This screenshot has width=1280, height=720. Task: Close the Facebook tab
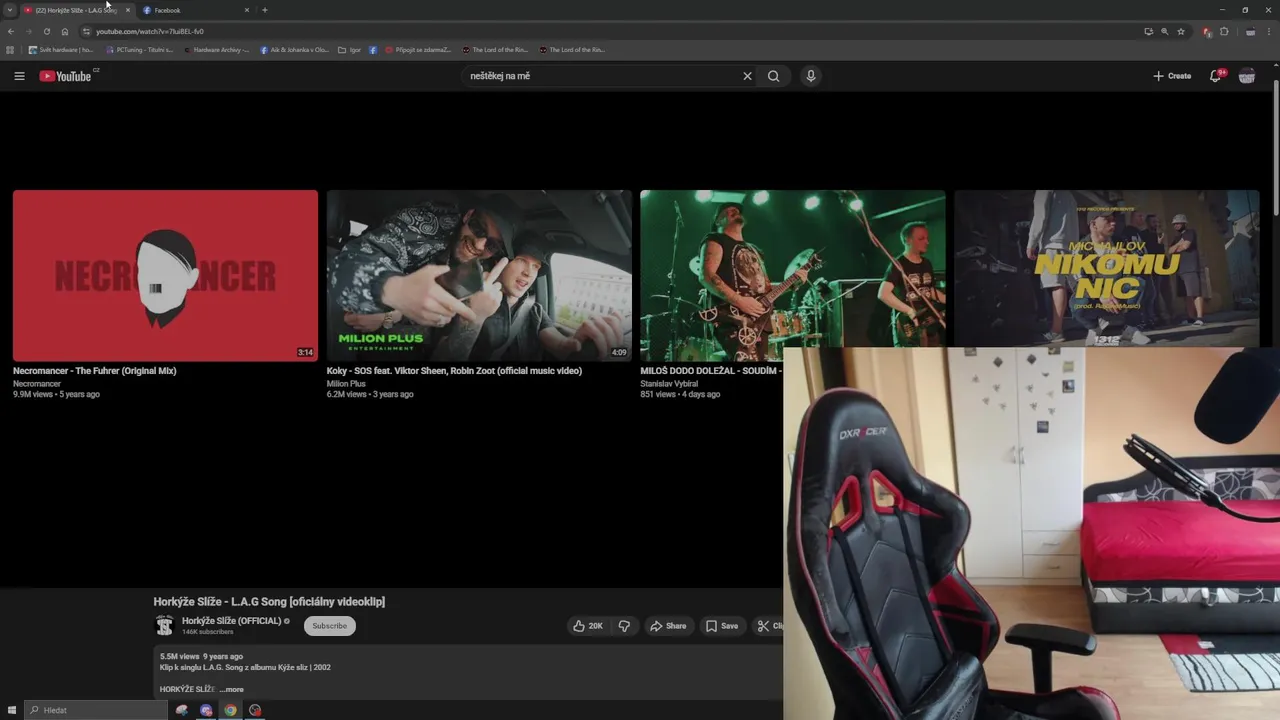coord(247,10)
